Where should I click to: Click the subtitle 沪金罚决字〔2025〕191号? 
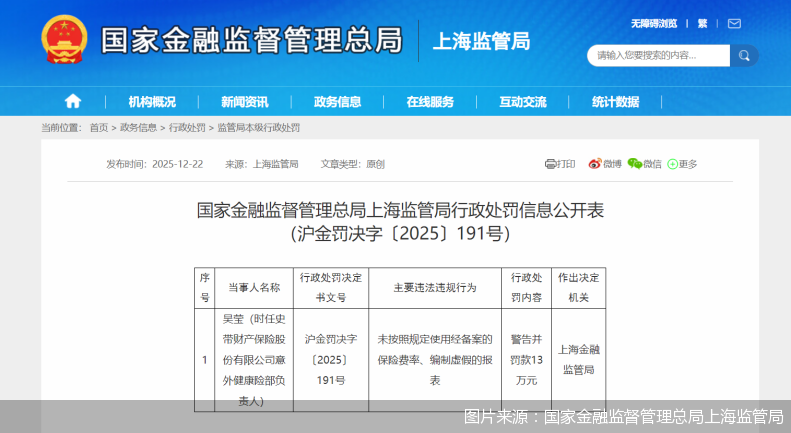pos(400,234)
